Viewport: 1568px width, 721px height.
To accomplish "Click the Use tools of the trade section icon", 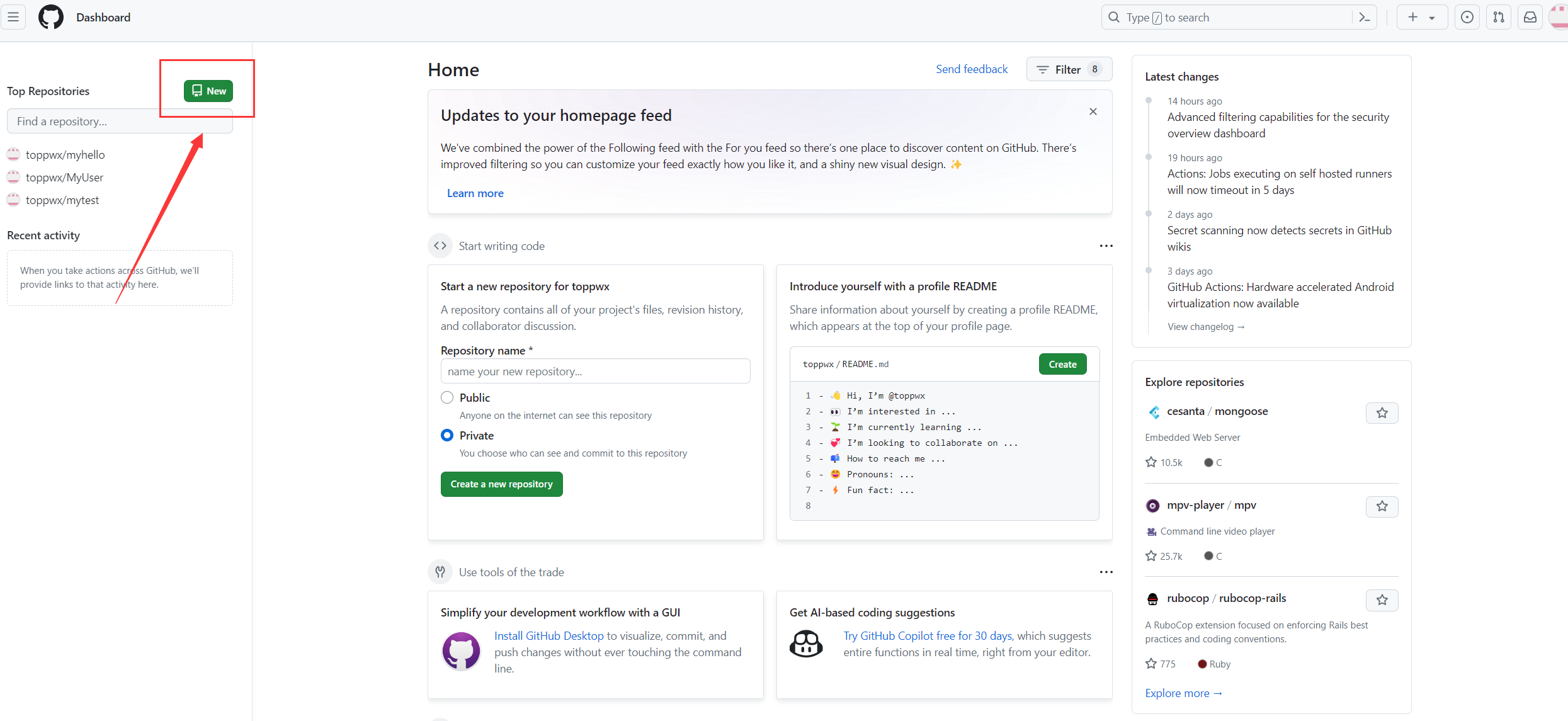I will (x=440, y=572).
